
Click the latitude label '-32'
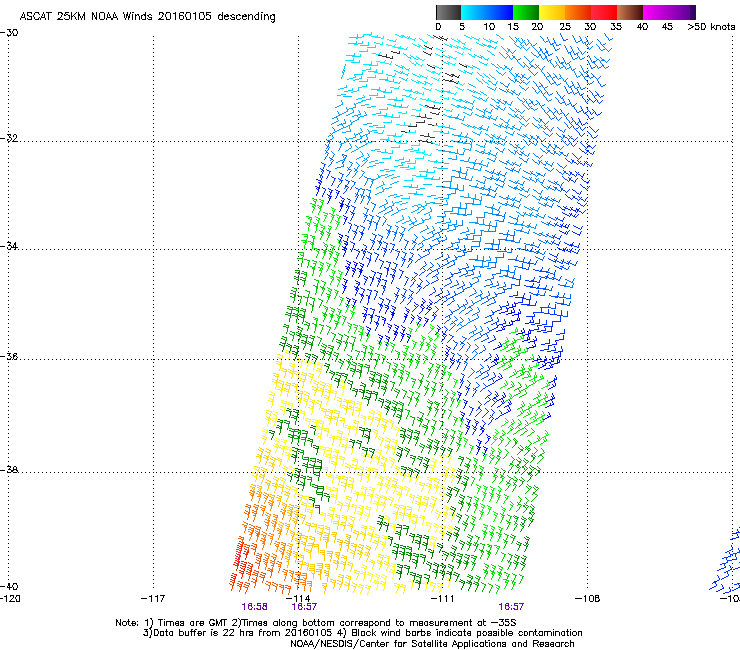click(9, 138)
